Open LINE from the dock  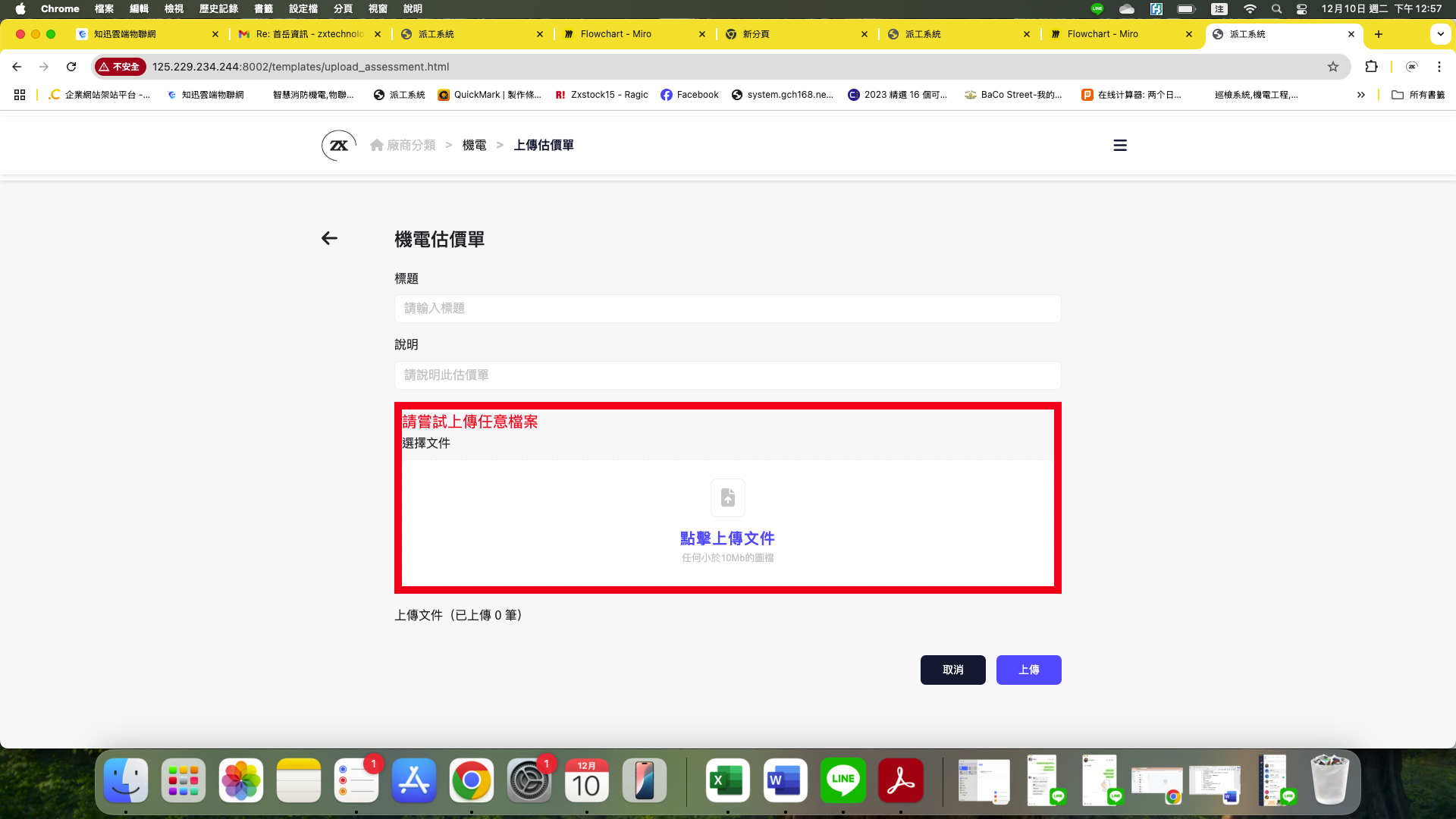coord(843,780)
